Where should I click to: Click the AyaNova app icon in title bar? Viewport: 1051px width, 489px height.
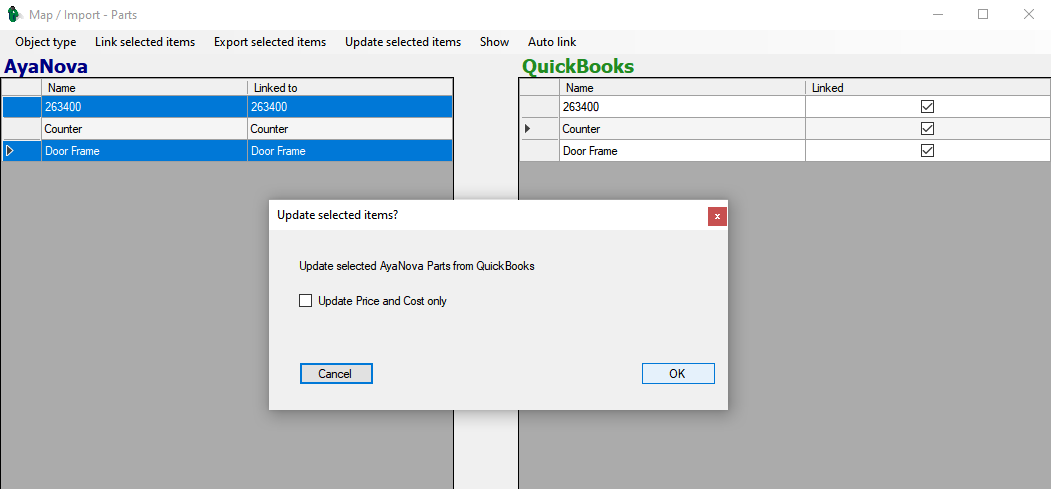(13, 14)
